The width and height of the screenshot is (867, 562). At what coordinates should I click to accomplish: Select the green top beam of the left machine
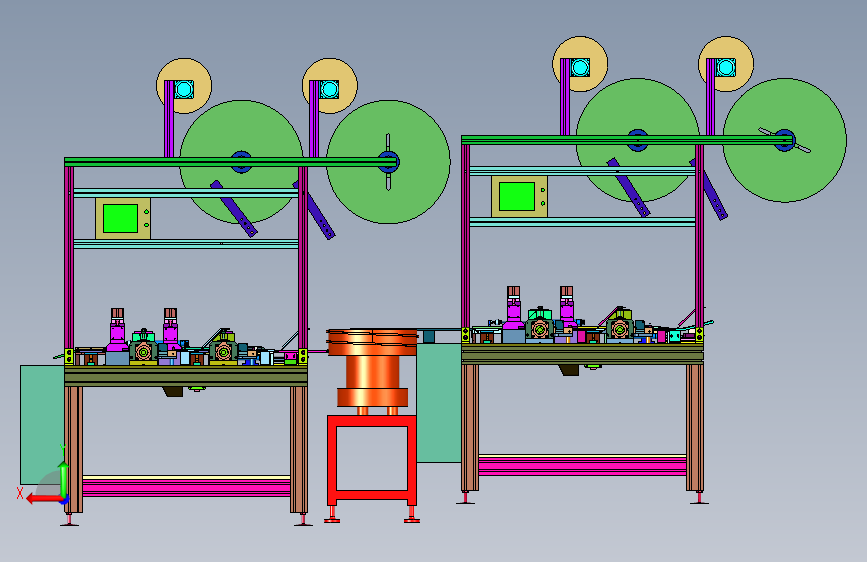231,162
